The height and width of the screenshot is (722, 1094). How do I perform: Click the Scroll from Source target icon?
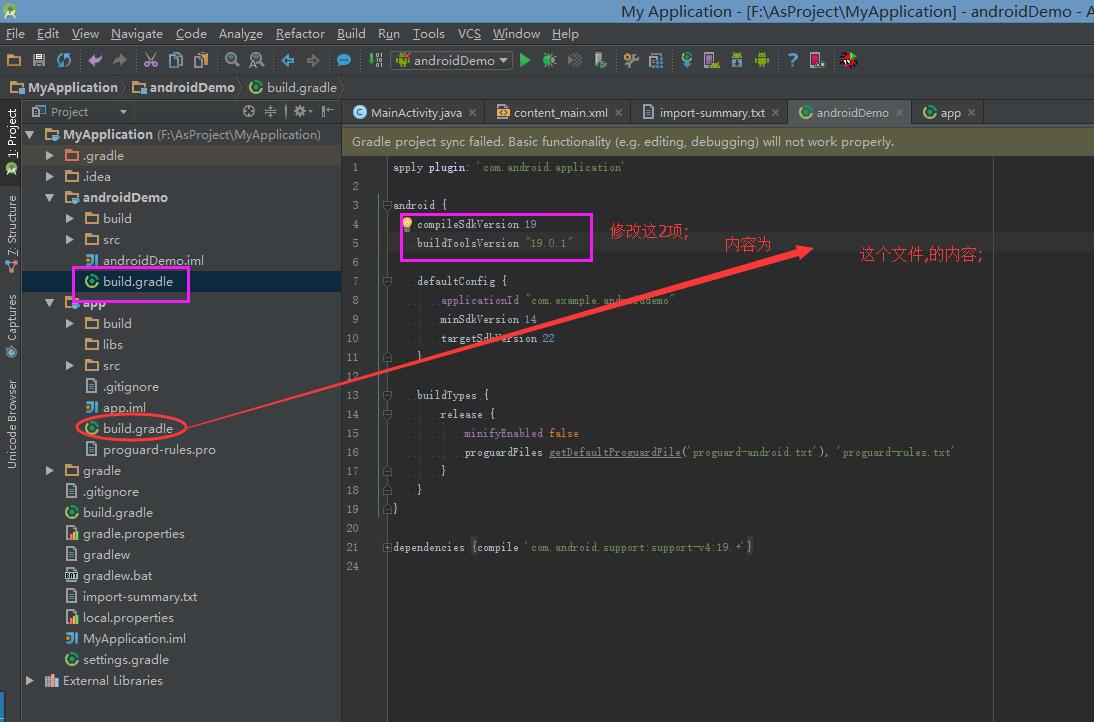(x=248, y=112)
